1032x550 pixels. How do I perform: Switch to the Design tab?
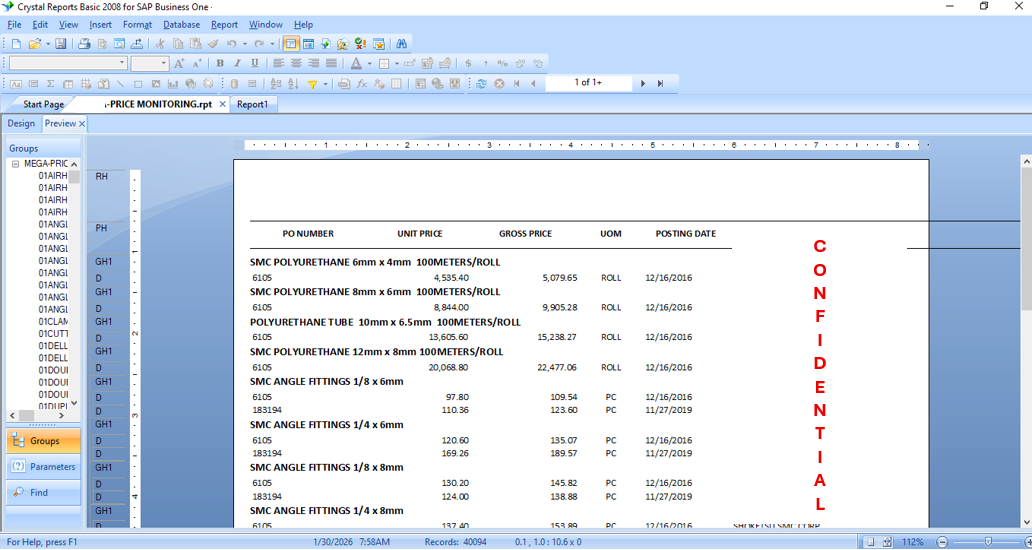tap(20, 124)
